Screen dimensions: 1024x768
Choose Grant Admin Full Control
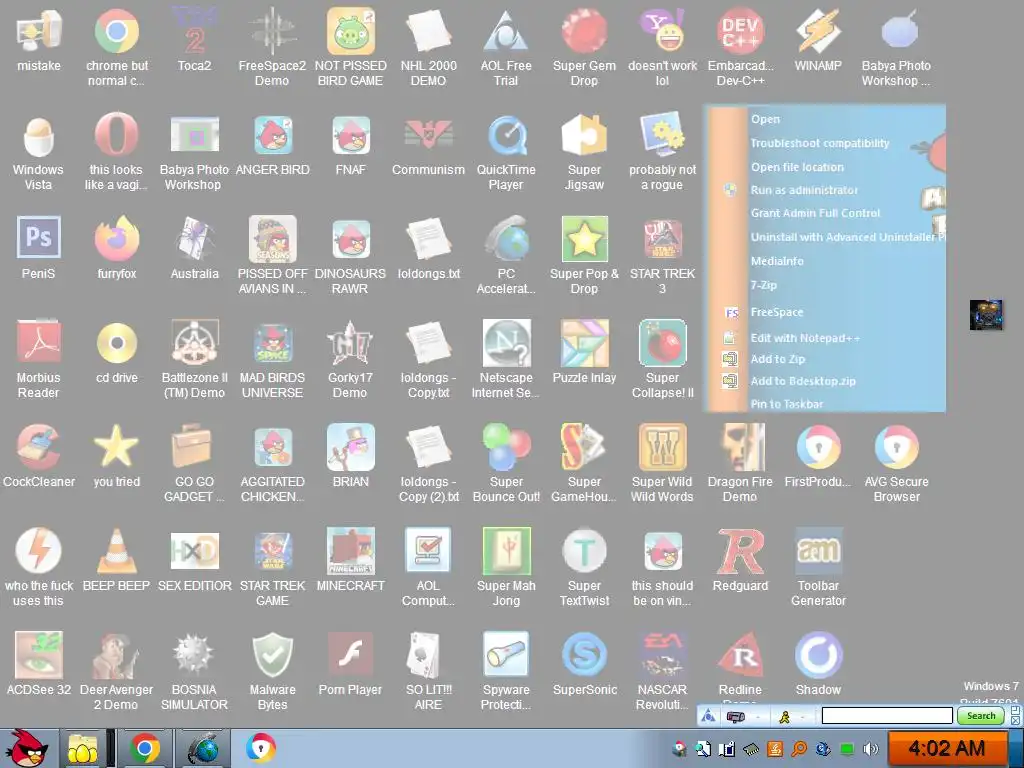click(815, 213)
